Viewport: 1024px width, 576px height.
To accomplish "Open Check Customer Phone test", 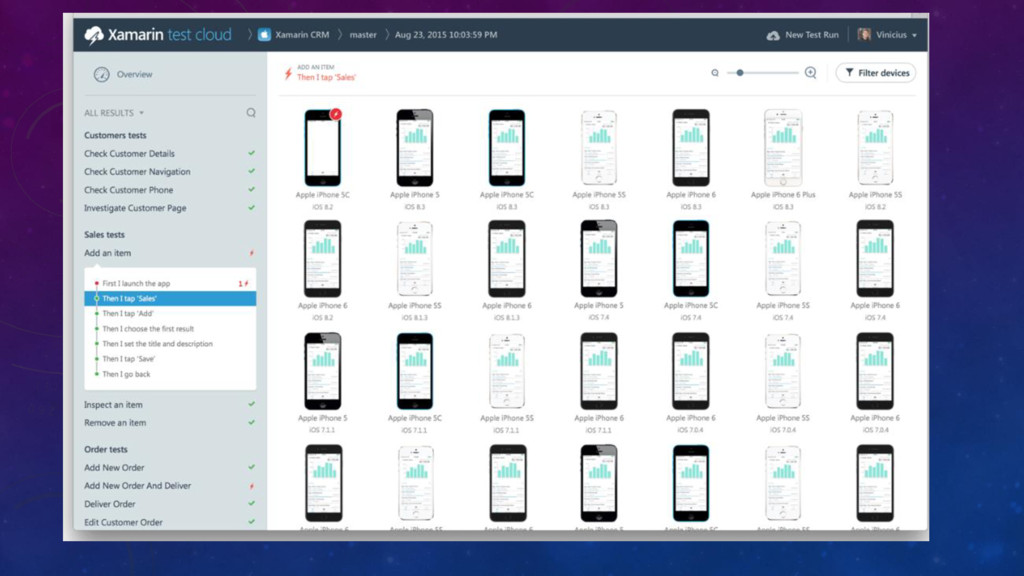I will (129, 190).
